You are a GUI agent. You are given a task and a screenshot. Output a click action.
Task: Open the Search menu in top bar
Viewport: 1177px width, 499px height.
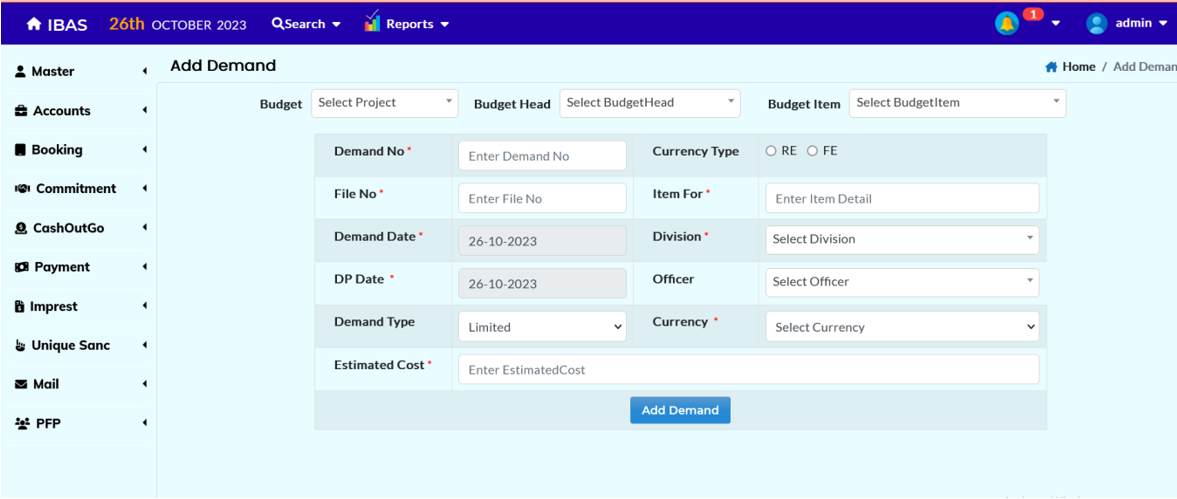[306, 24]
